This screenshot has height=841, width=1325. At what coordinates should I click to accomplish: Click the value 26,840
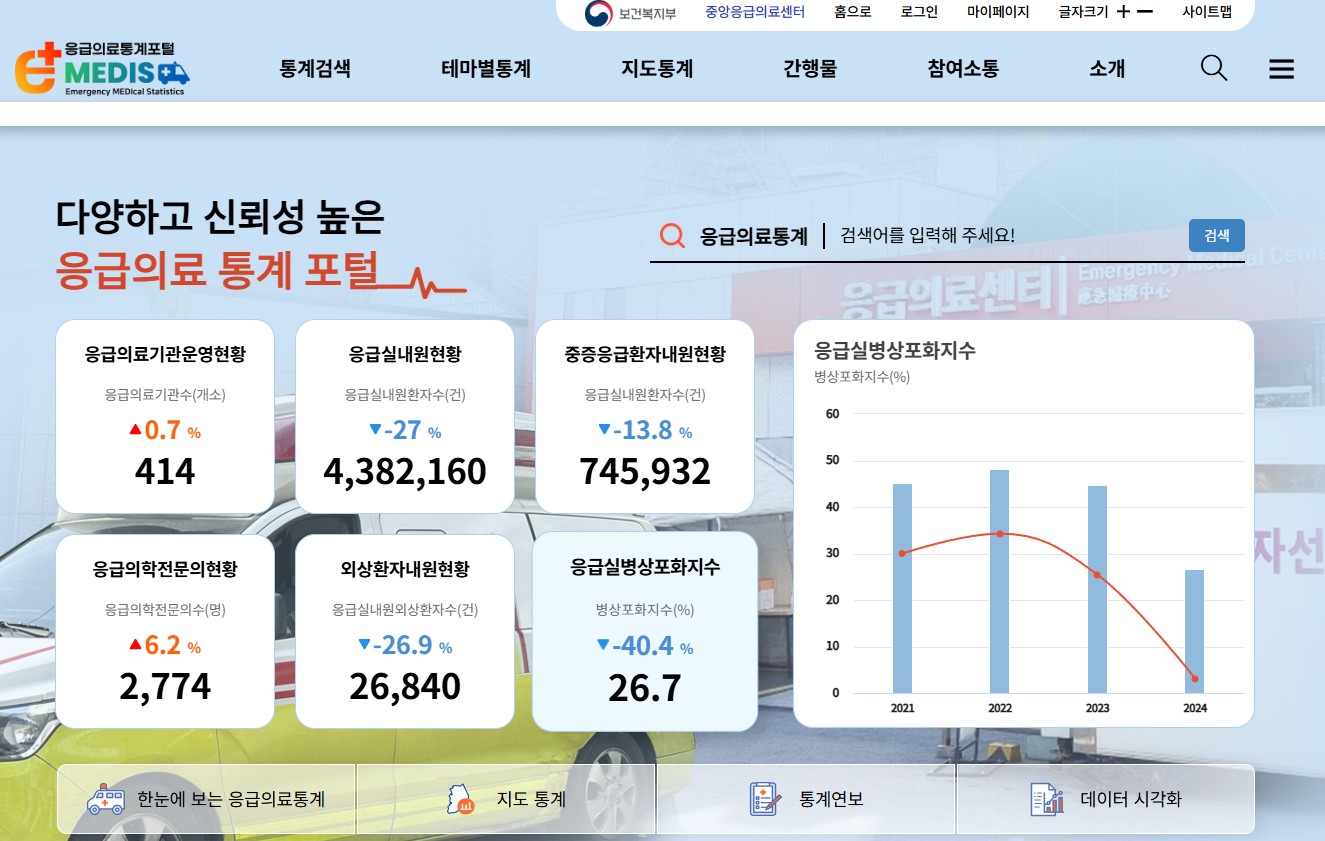(405, 686)
